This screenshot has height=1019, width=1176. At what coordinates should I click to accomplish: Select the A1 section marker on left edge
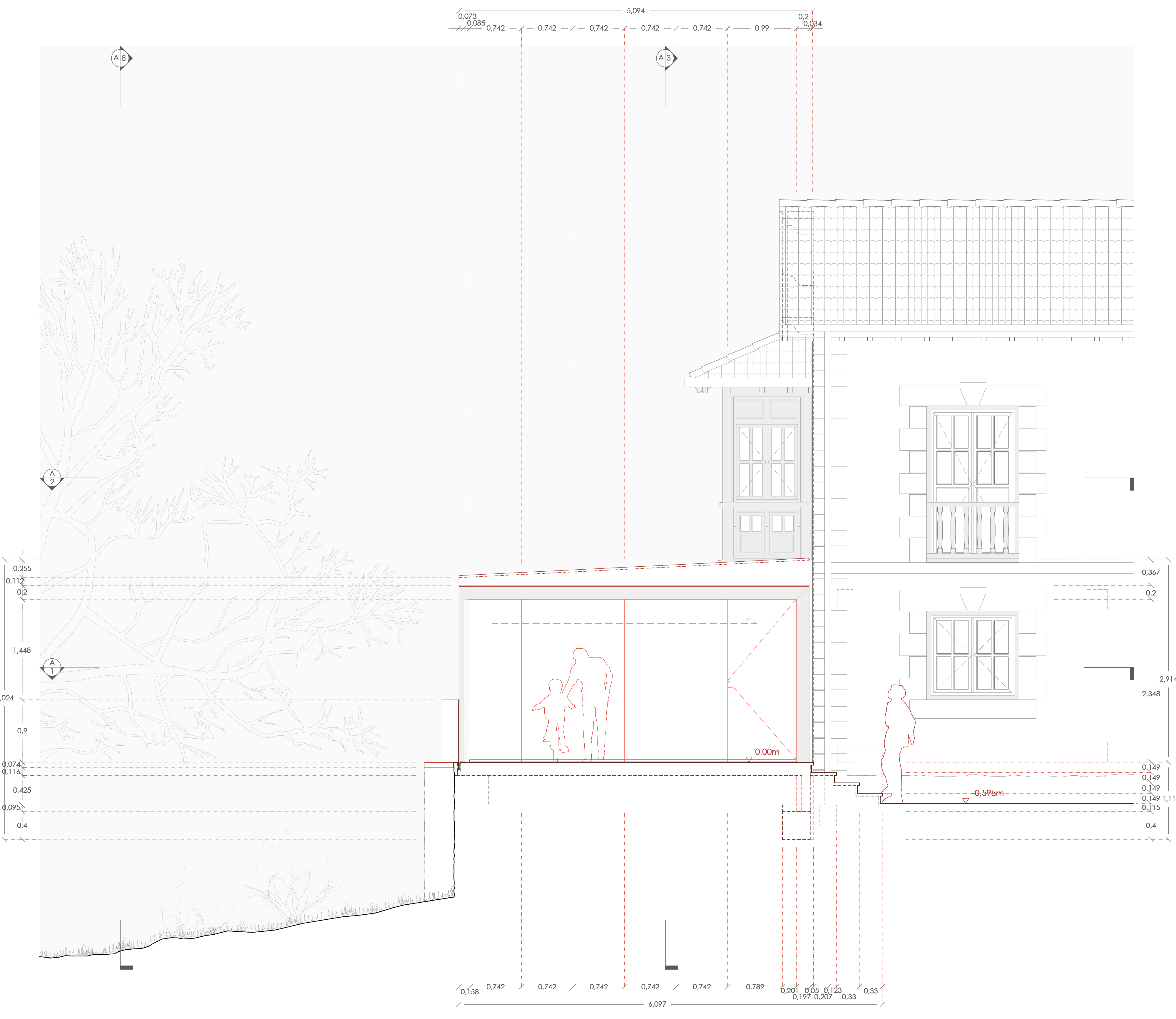52,667
